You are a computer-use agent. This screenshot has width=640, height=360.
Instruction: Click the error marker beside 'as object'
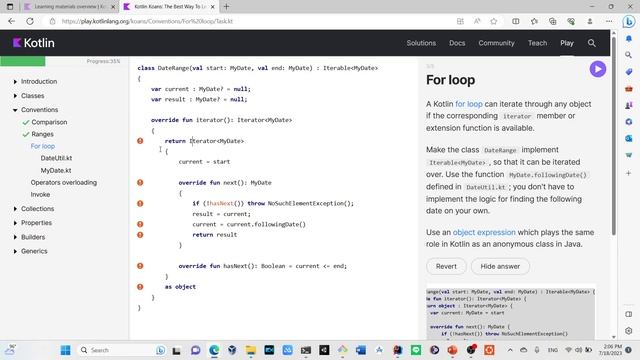point(140,287)
